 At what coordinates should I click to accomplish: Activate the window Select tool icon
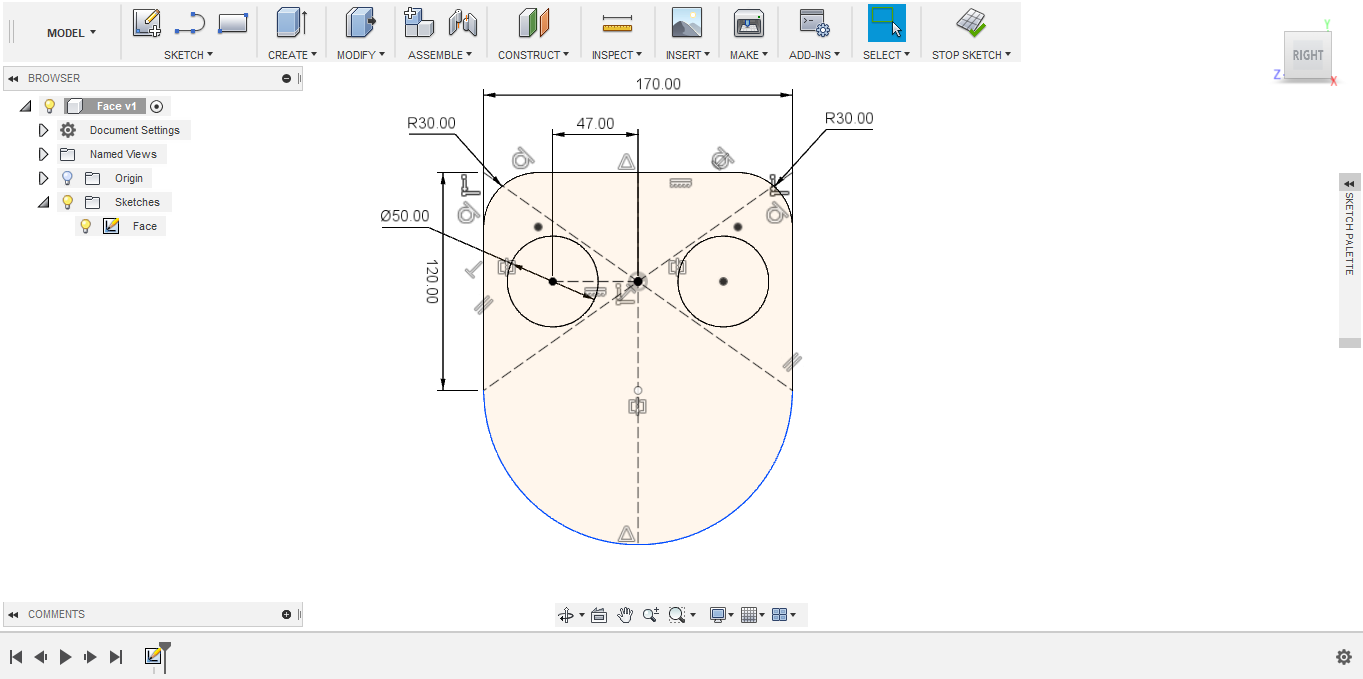886,22
